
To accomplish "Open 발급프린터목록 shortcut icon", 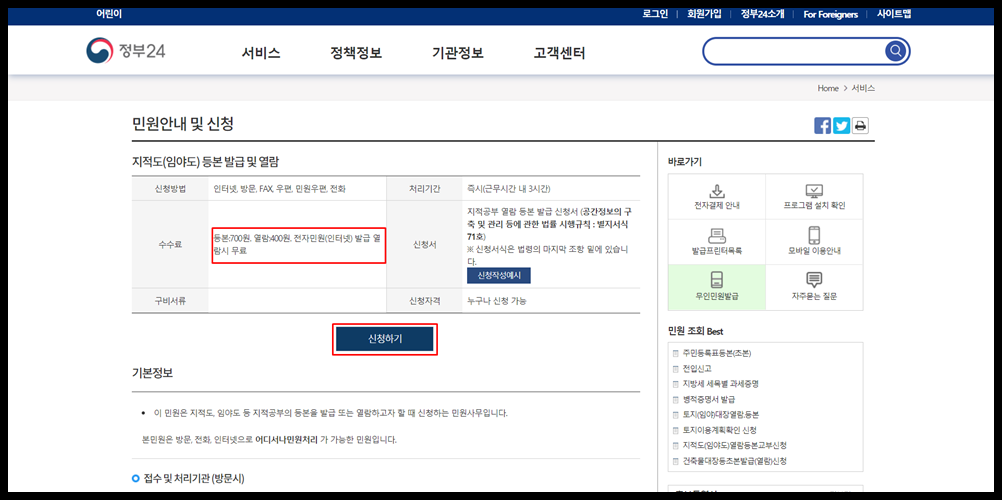I will tap(716, 235).
